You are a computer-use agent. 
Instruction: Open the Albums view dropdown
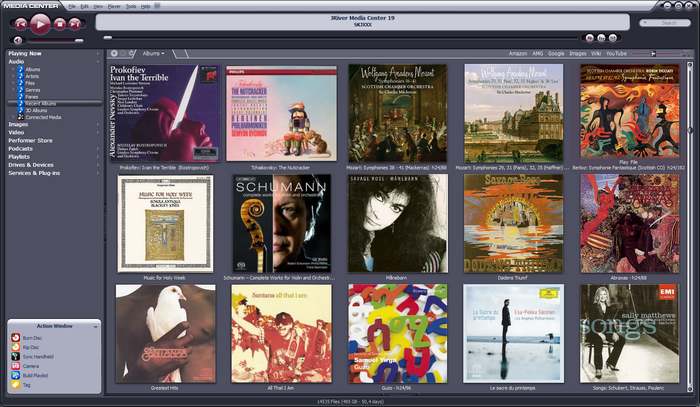pos(153,54)
